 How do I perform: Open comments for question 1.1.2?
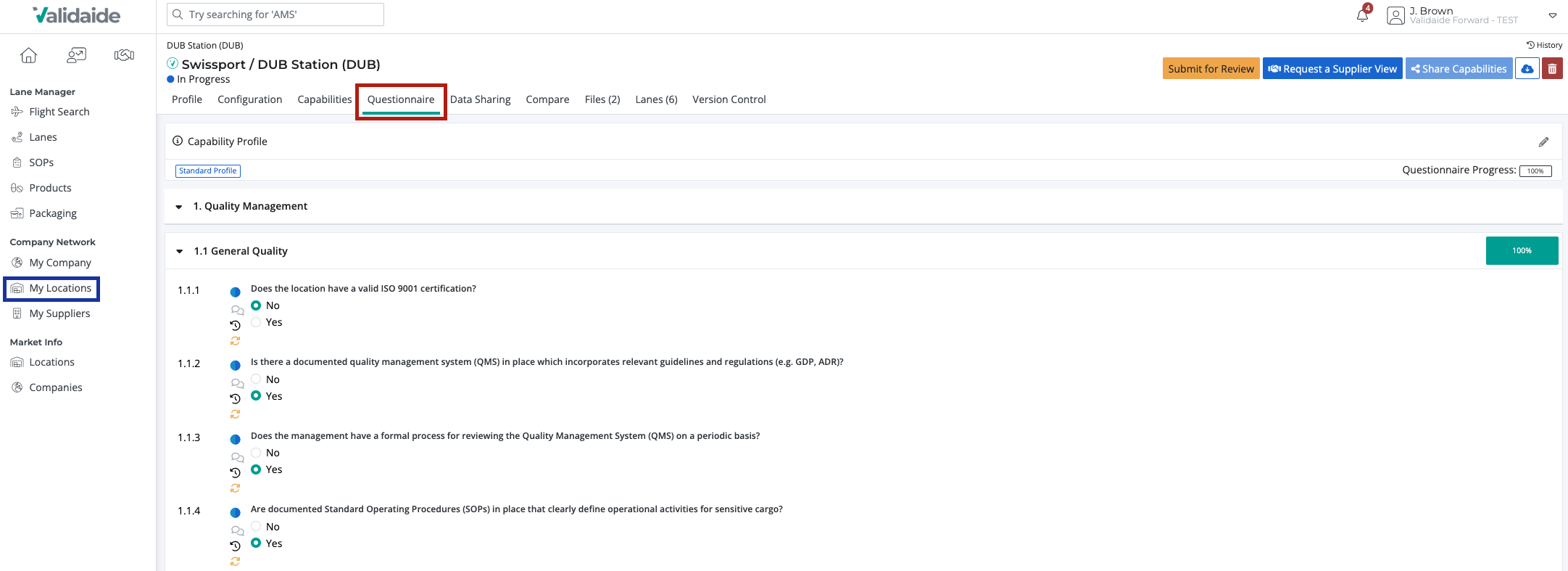click(x=237, y=383)
